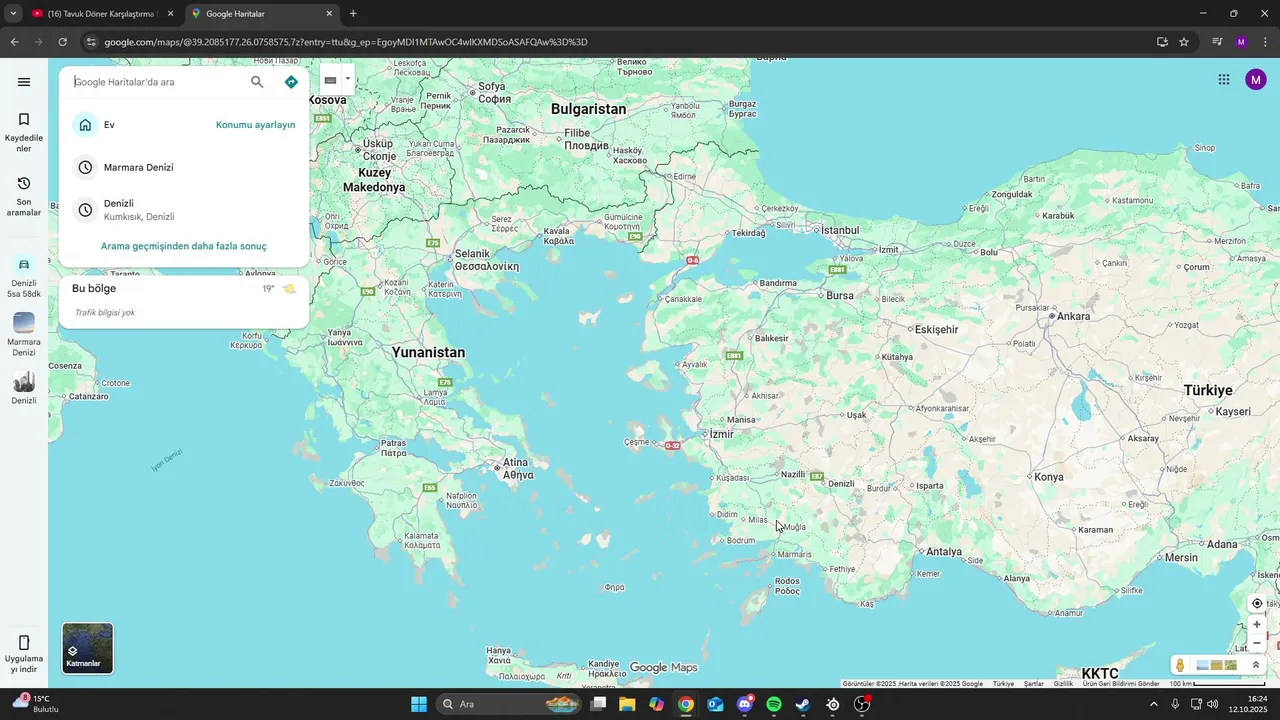Click the search magnifier icon in Maps

coord(257,82)
